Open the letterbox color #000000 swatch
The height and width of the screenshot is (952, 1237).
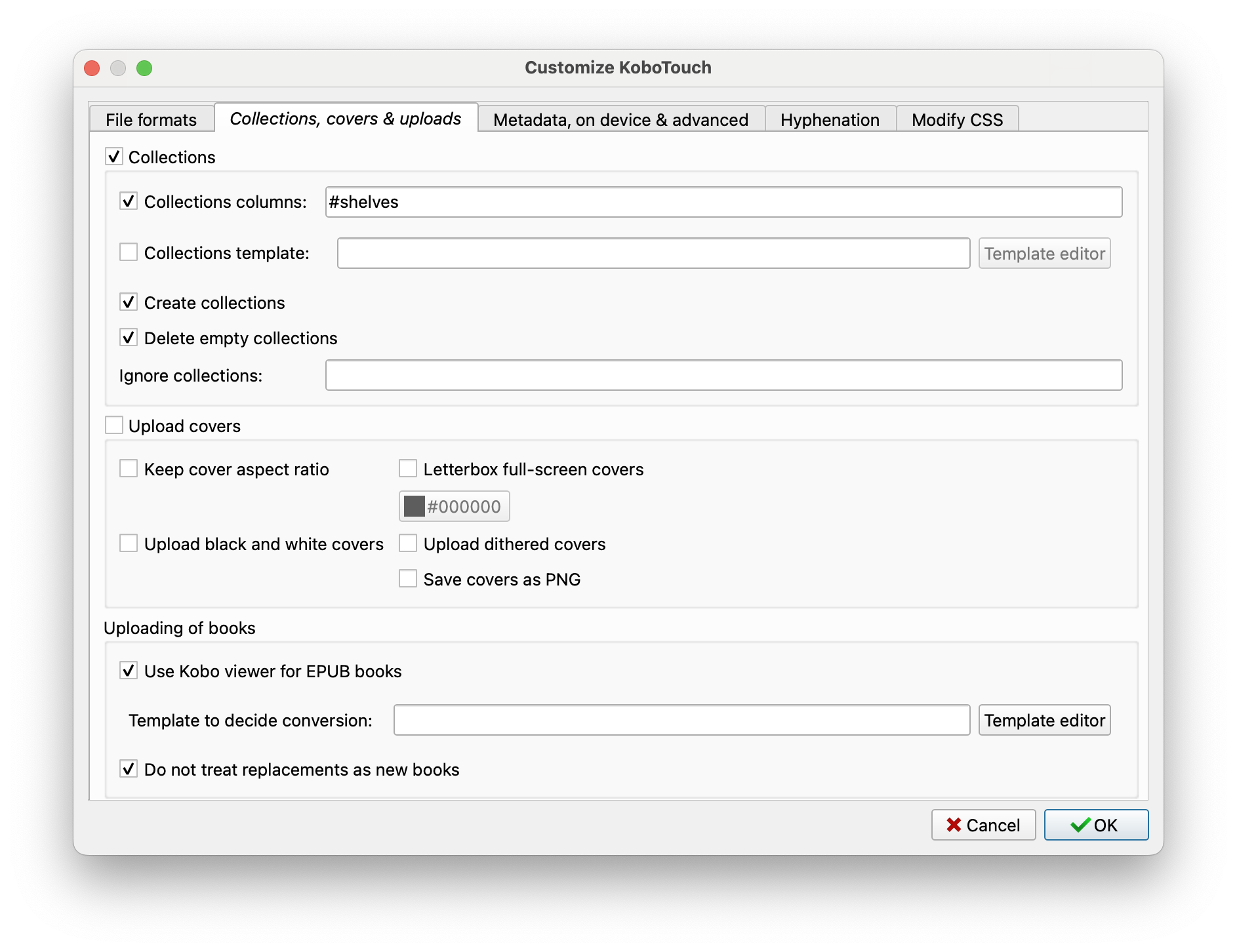click(x=454, y=506)
